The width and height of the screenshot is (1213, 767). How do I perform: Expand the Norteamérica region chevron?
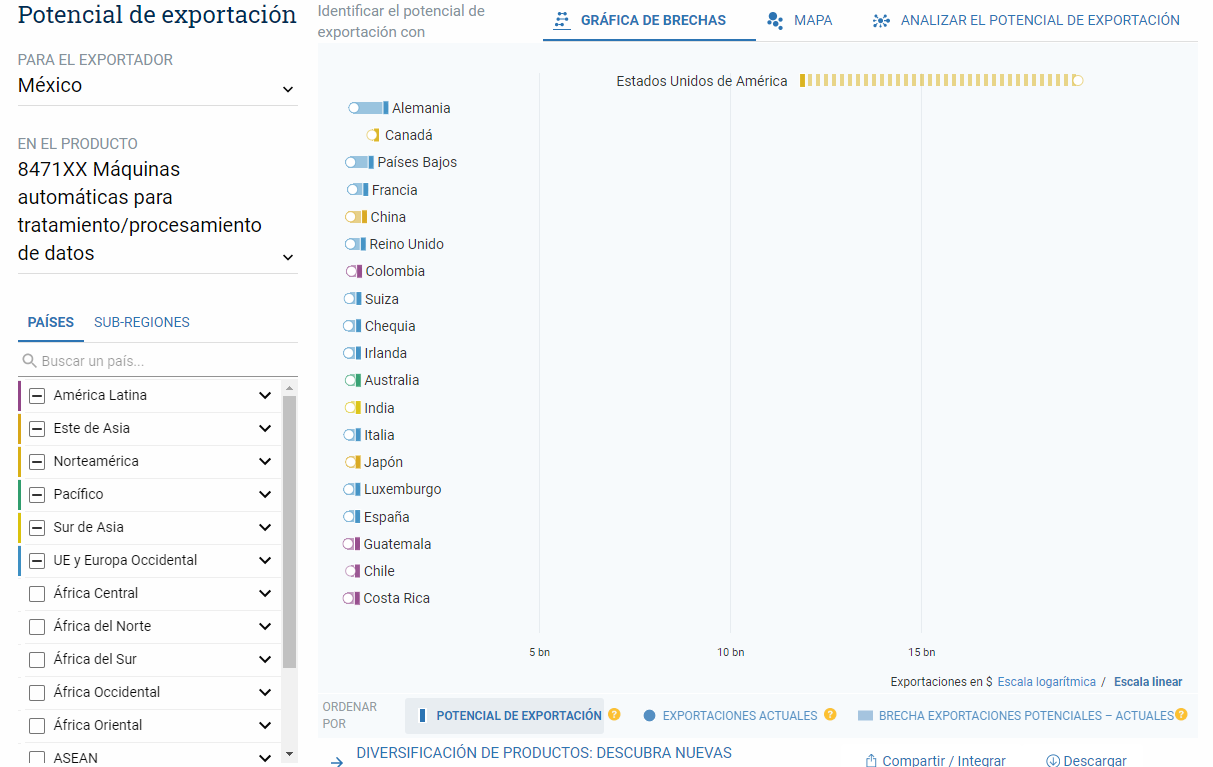pyautogui.click(x=265, y=461)
